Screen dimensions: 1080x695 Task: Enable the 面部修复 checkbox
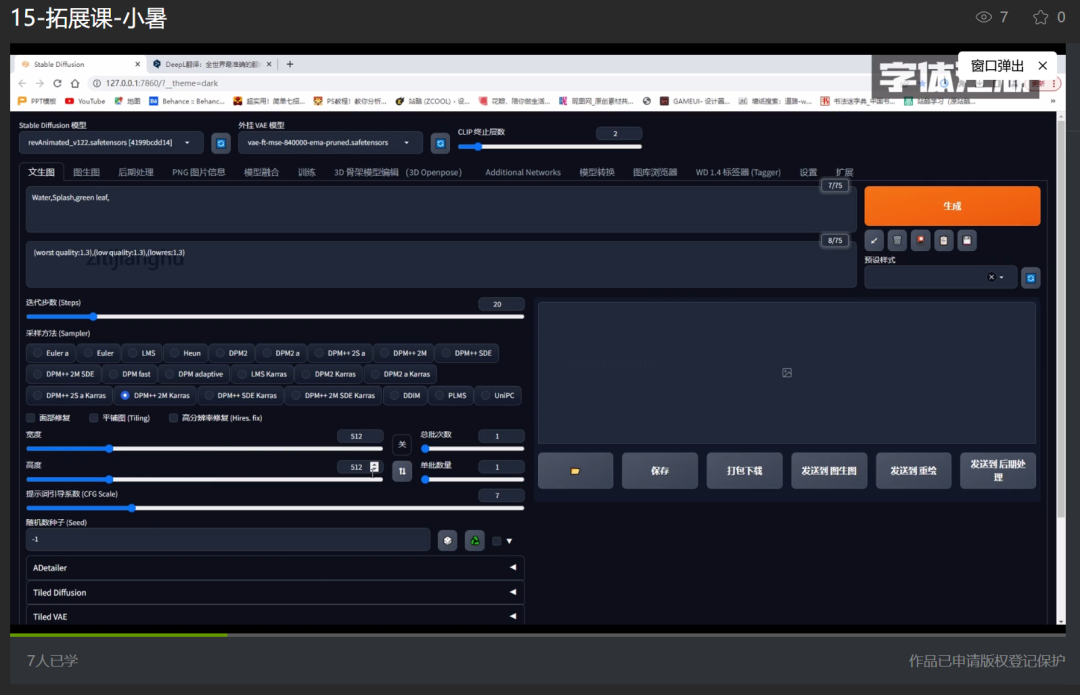[30, 418]
